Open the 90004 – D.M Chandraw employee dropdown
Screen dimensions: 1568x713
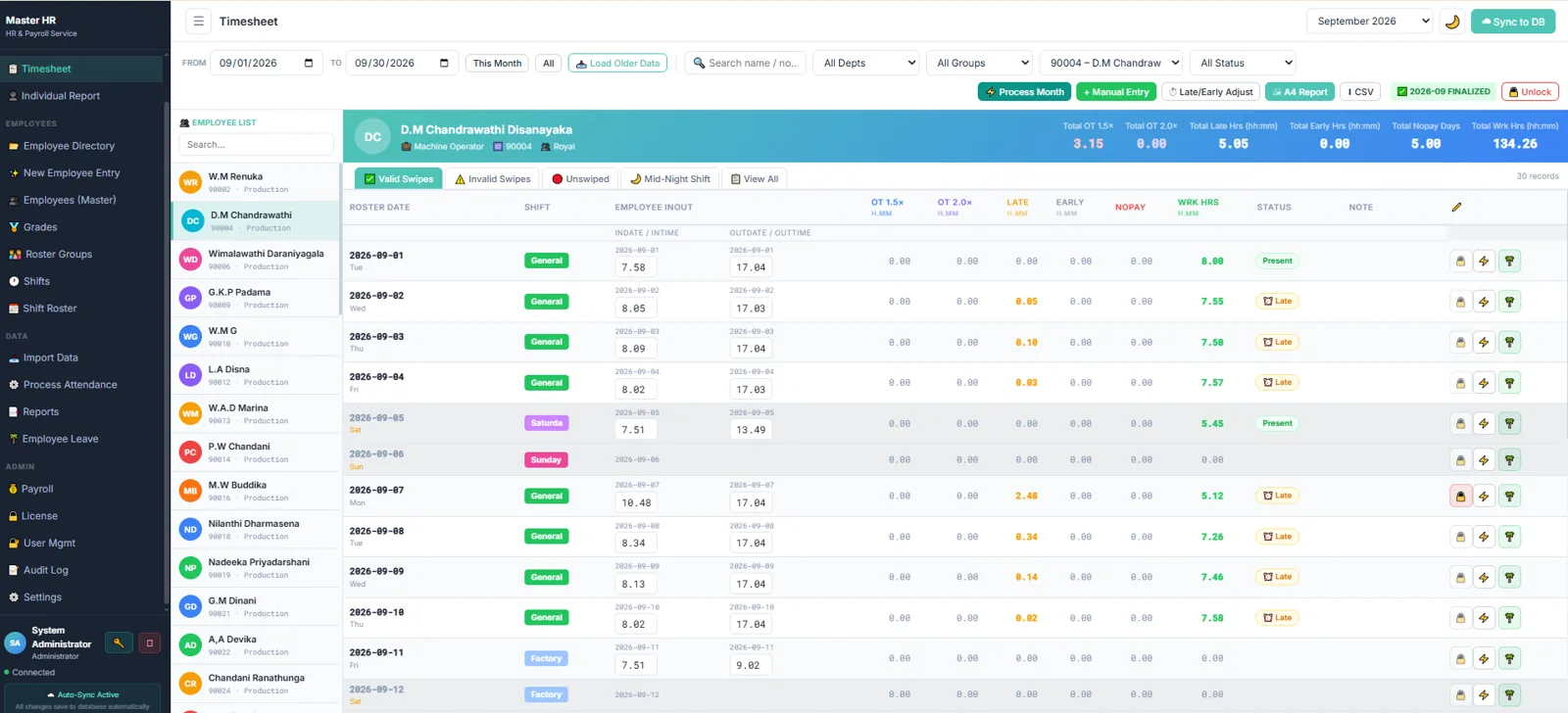(1112, 63)
